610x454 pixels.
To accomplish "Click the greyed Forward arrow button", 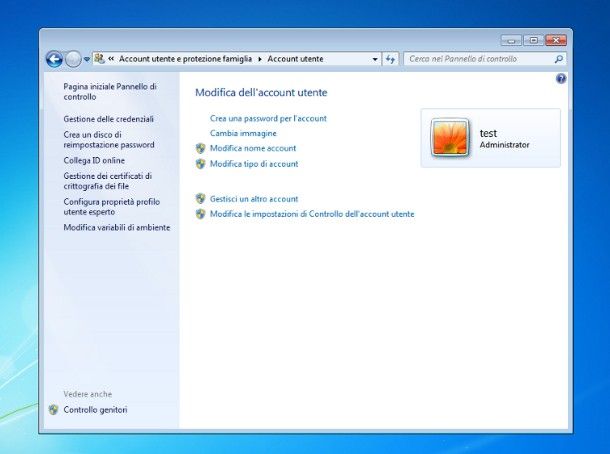I will click(73, 60).
